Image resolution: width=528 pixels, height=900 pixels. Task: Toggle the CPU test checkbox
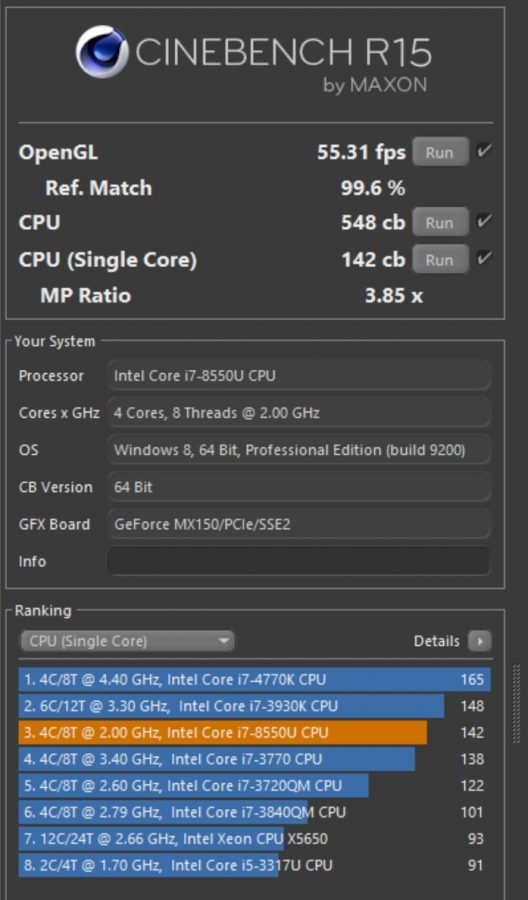point(483,222)
